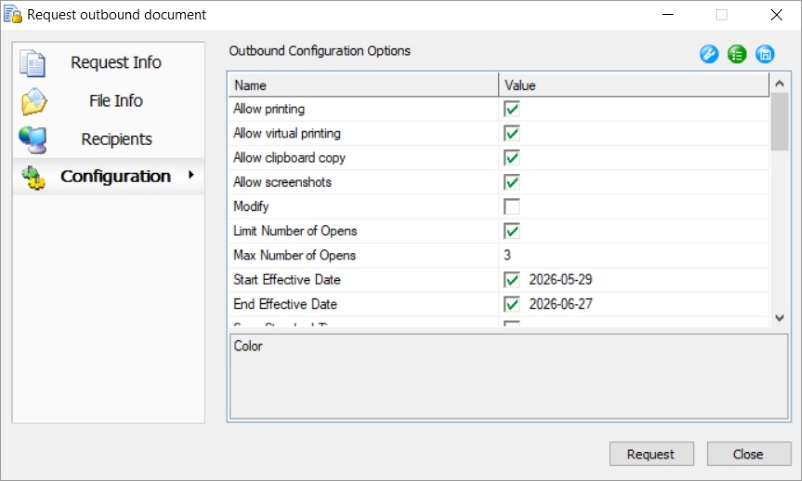Select the Allow printing row label

pos(269,109)
